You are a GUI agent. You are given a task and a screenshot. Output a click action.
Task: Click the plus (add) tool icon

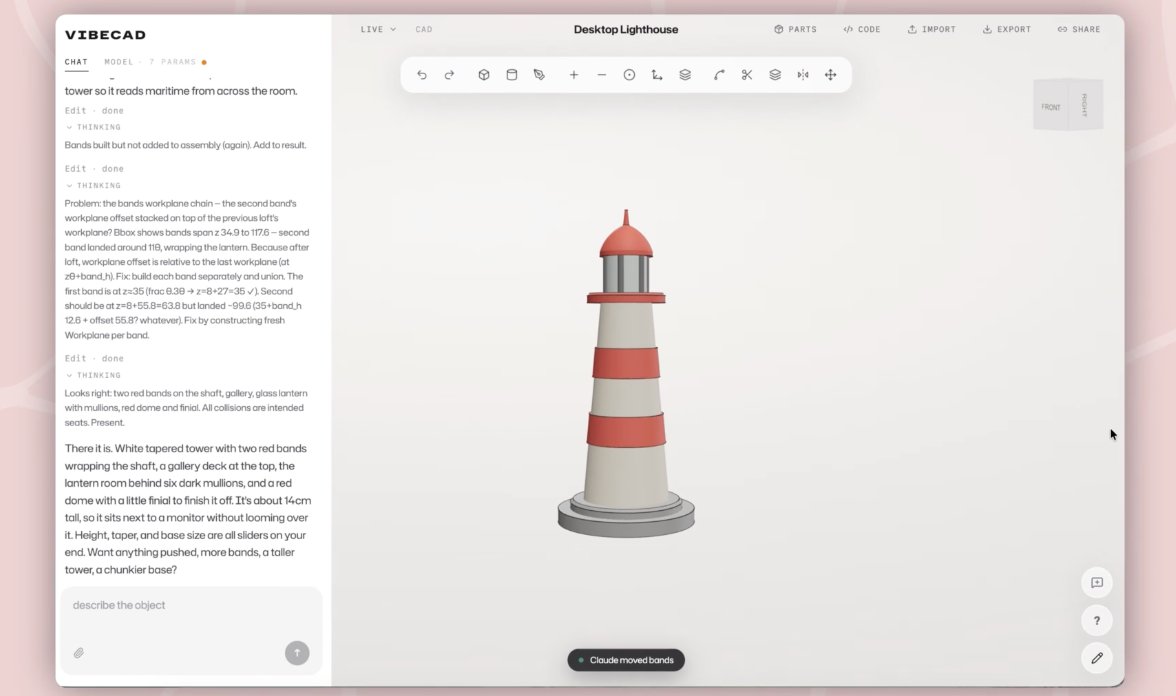click(x=574, y=75)
